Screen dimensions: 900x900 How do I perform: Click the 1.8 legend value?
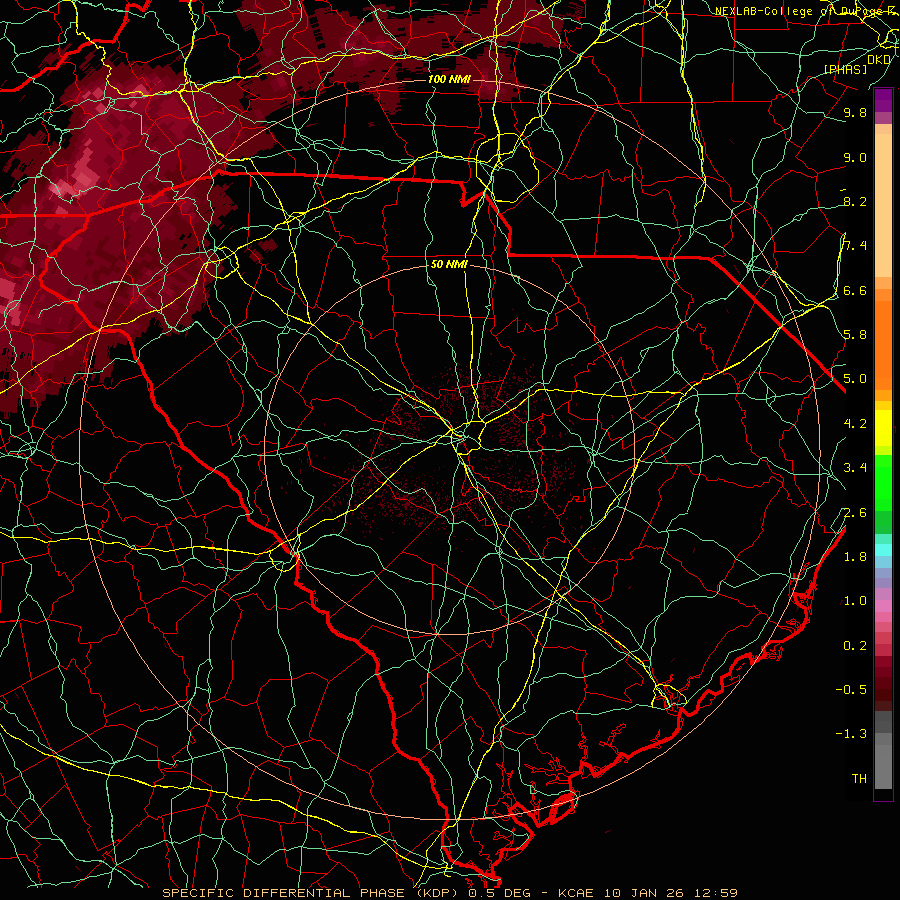pos(855,557)
